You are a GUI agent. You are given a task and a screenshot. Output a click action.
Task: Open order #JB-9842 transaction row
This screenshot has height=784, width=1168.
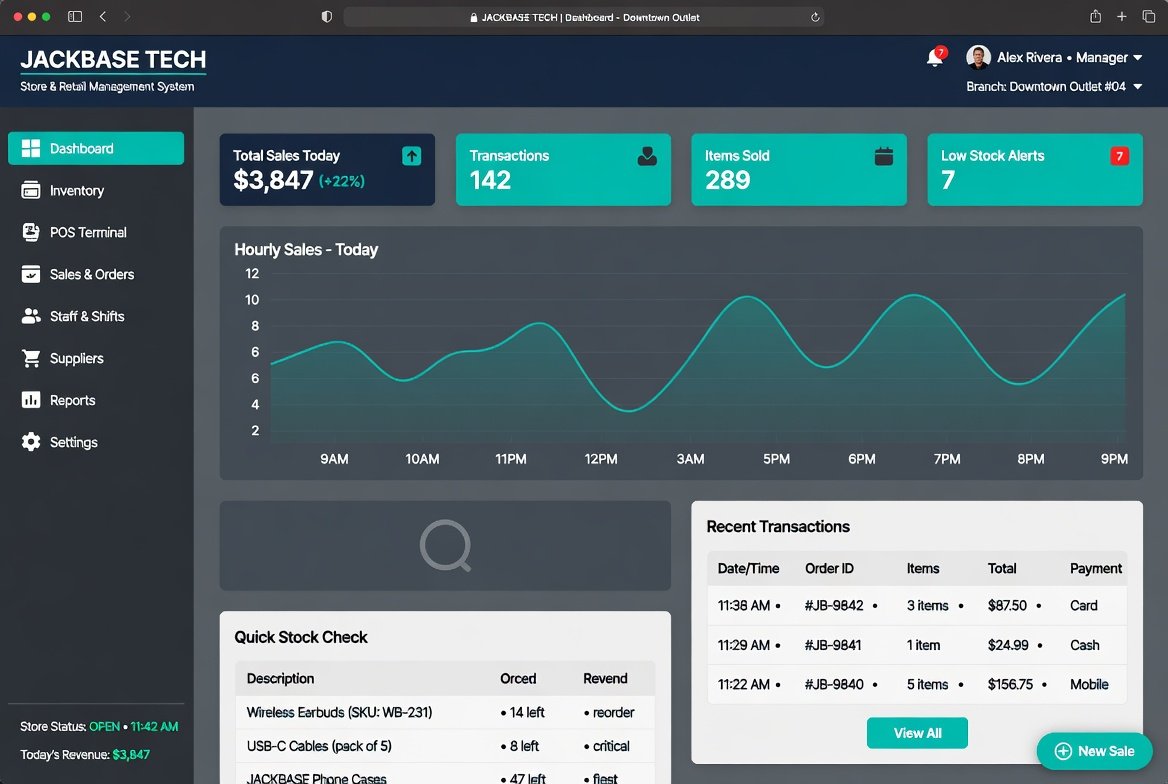(x=917, y=605)
